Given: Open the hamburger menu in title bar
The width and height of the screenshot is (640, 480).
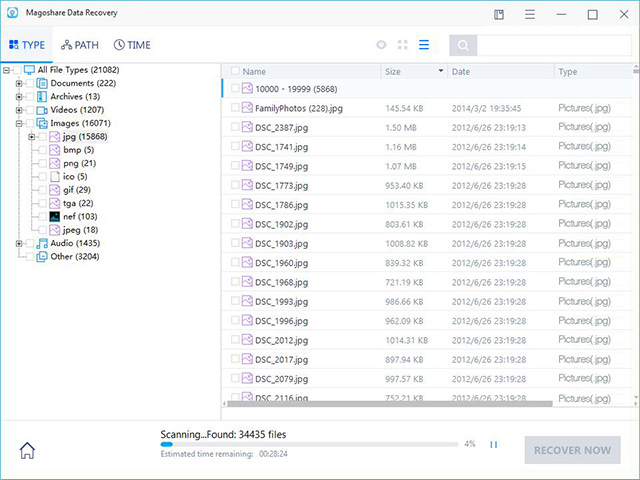Looking at the screenshot, I should (x=530, y=15).
